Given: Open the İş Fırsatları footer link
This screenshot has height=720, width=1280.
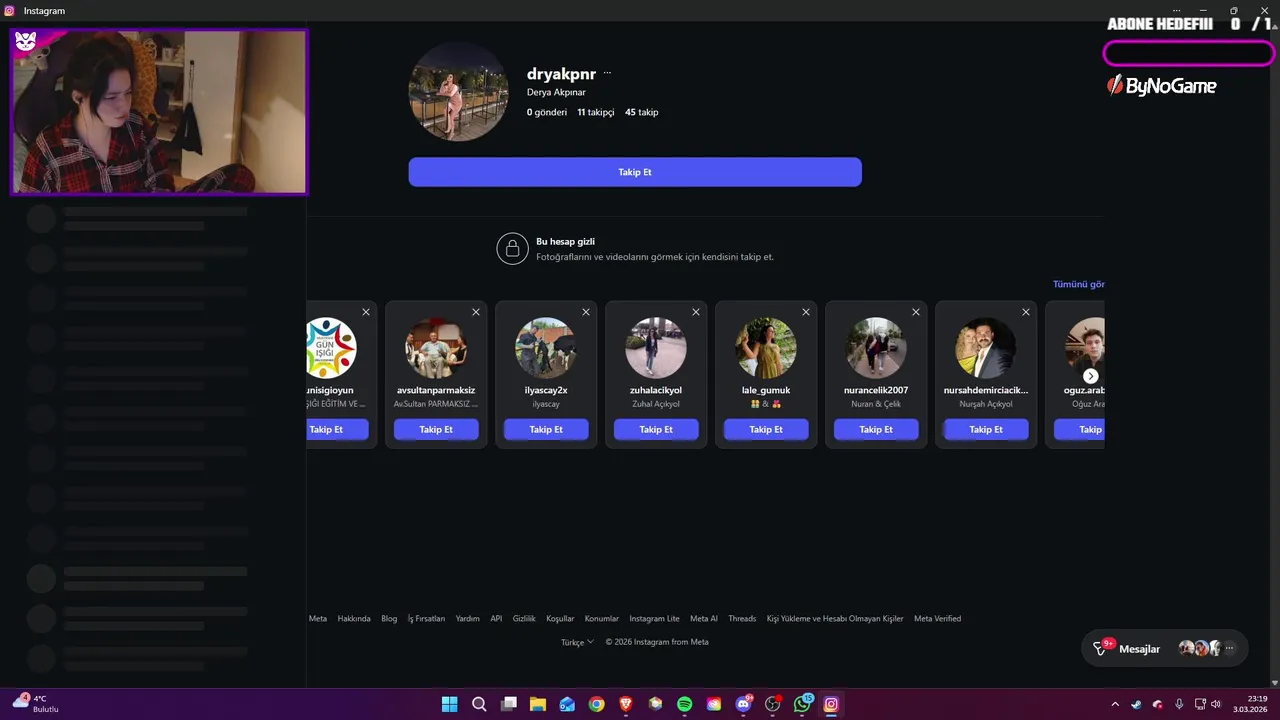Looking at the screenshot, I should point(426,618).
